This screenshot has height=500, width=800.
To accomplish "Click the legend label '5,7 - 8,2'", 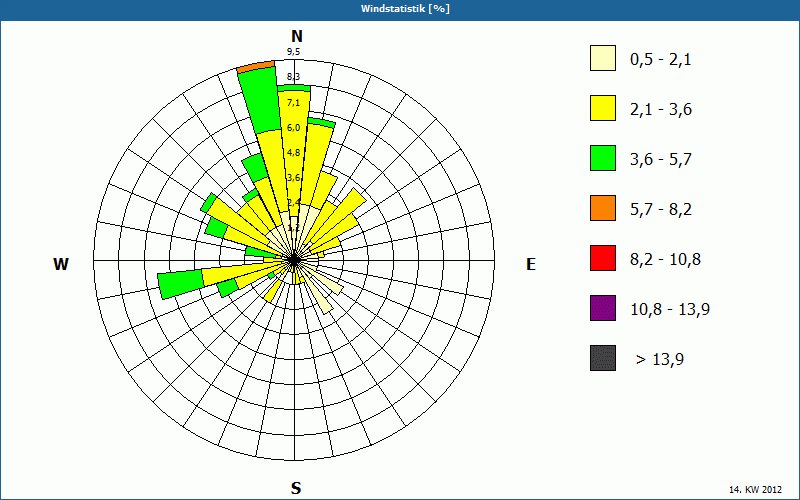I will tap(661, 210).
